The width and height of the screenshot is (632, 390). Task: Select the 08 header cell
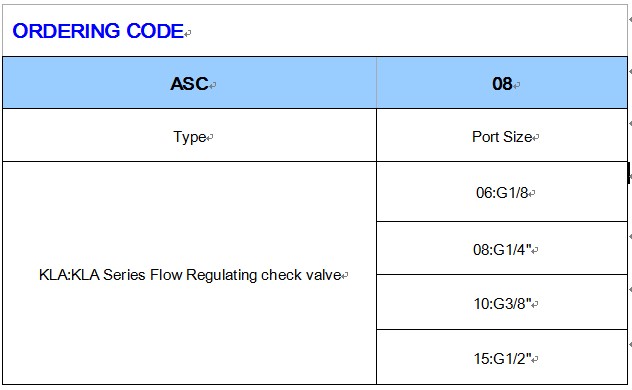click(502, 83)
